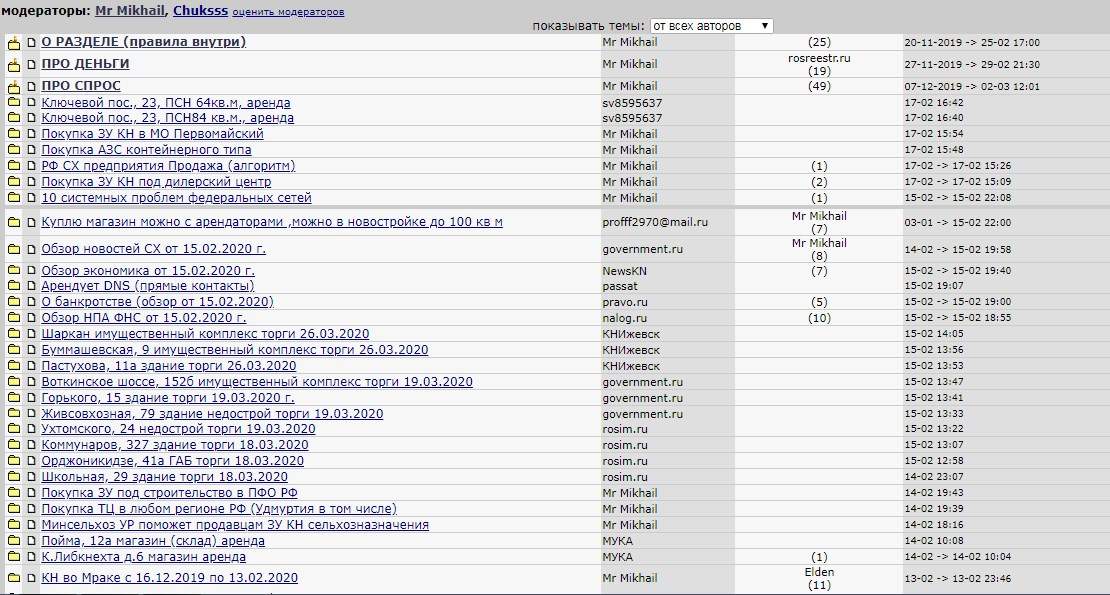Screen dimensions: 1110x595
Task: Click author "nalog.ru"
Action: [624, 318]
